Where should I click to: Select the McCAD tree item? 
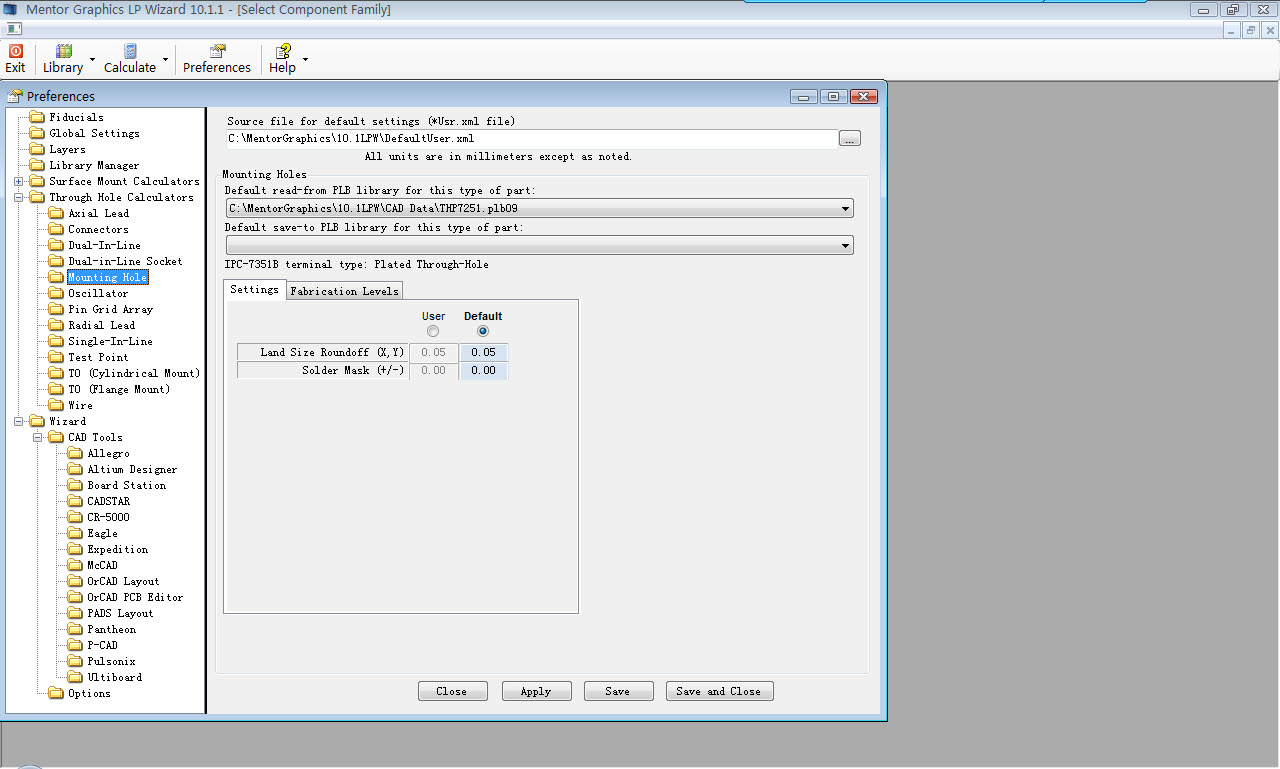(102, 565)
